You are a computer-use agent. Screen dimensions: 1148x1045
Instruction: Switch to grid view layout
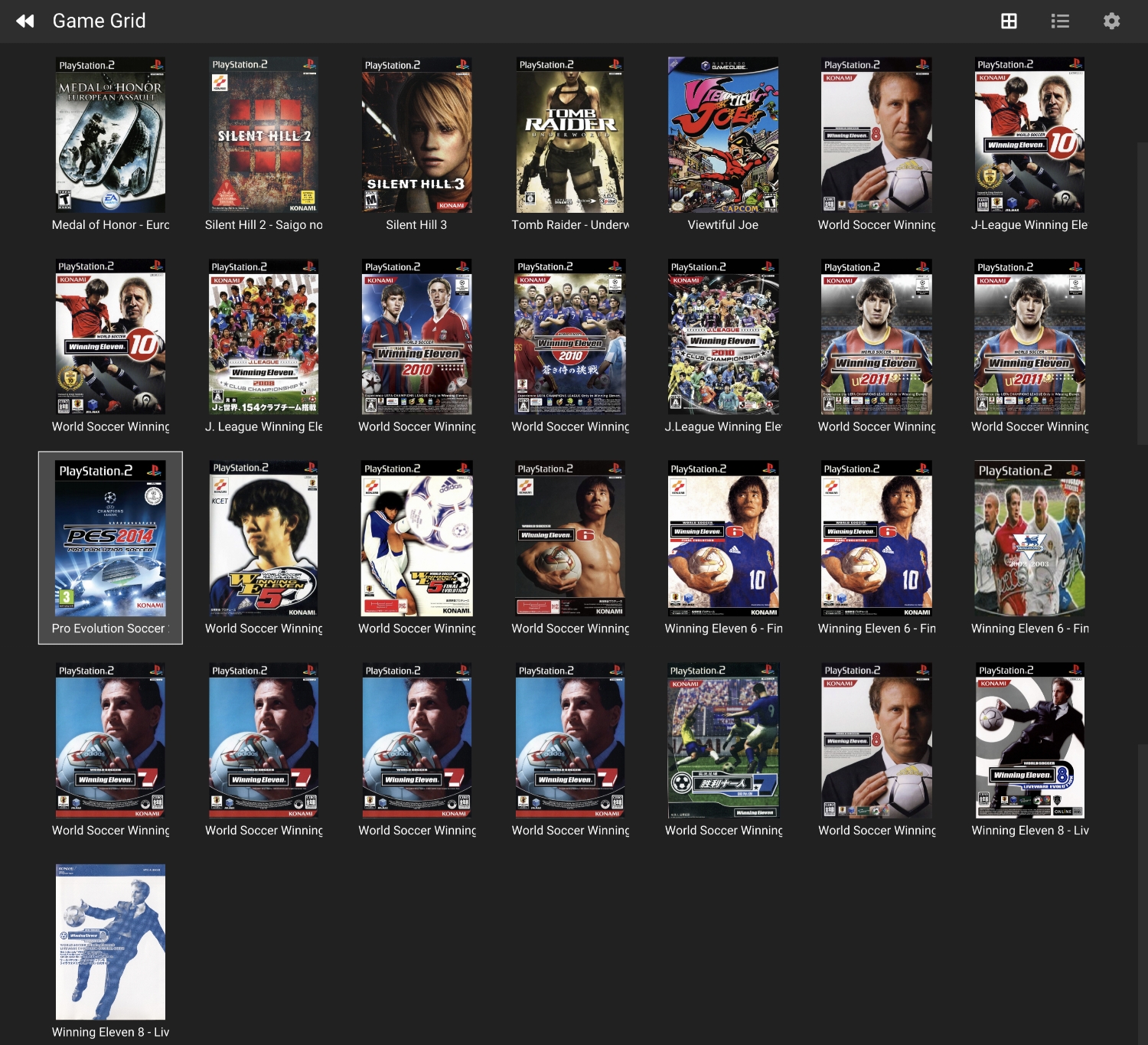point(1009,21)
